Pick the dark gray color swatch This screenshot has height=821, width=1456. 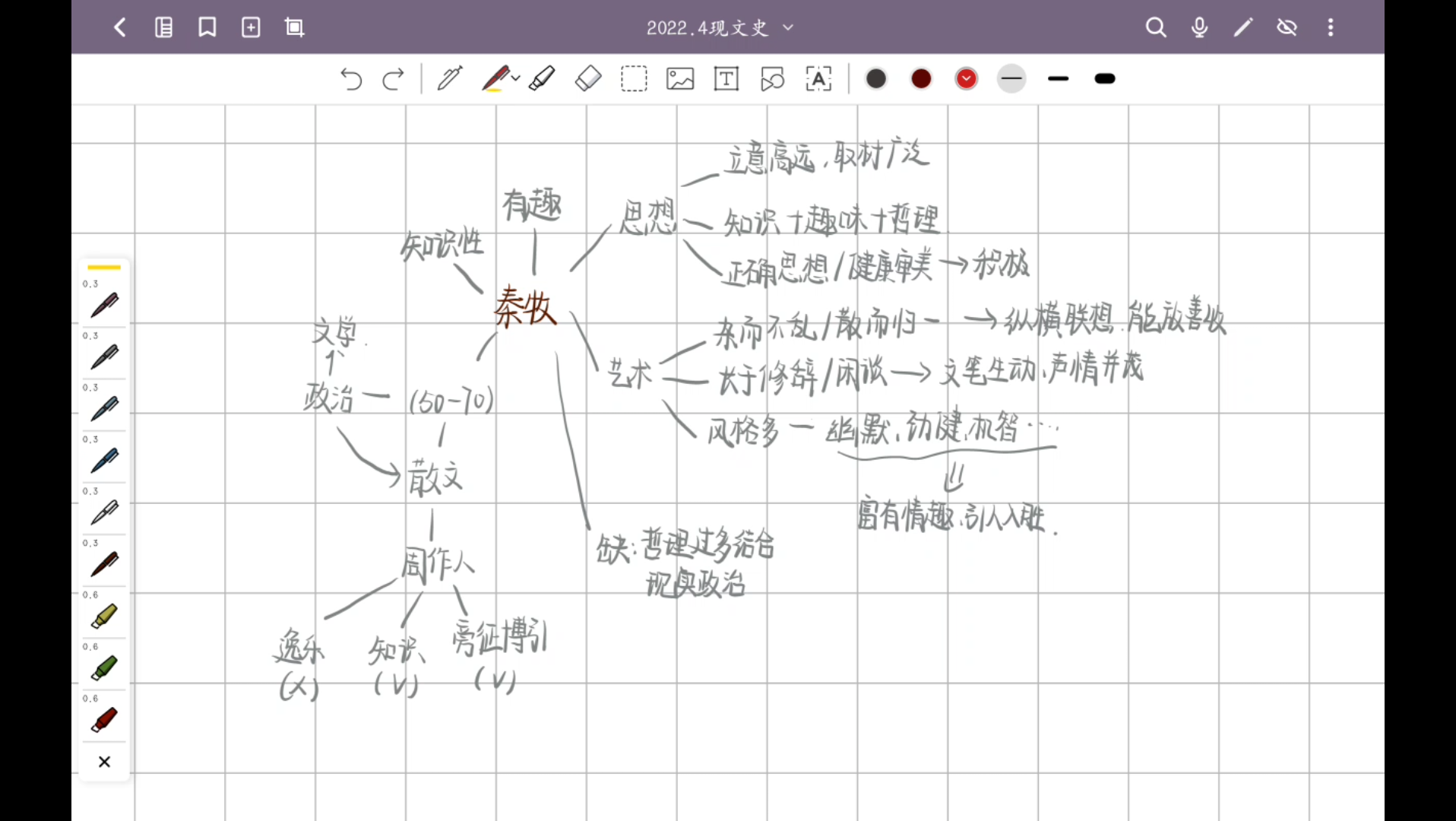[876, 79]
